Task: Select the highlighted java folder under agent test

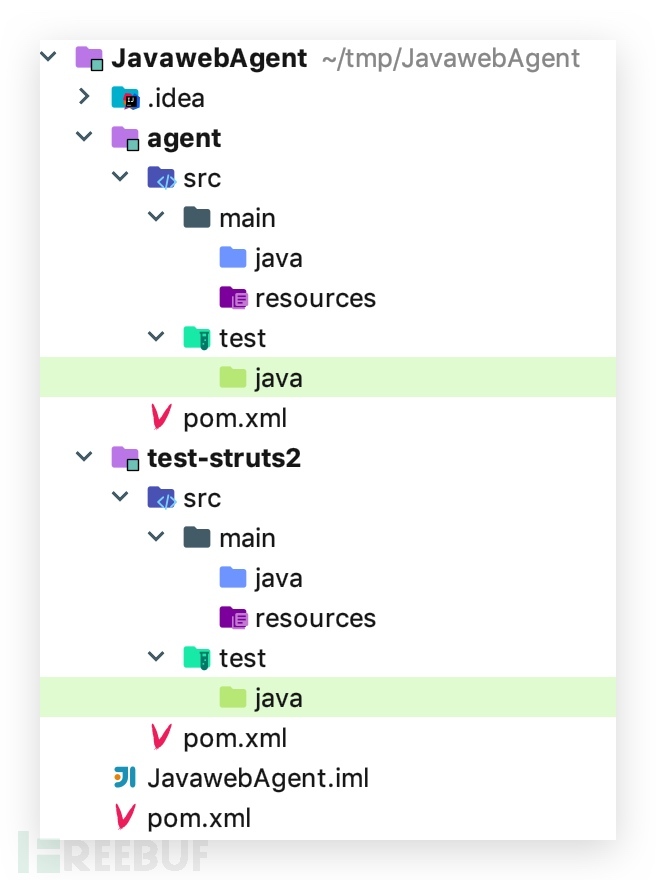Action: 278,378
